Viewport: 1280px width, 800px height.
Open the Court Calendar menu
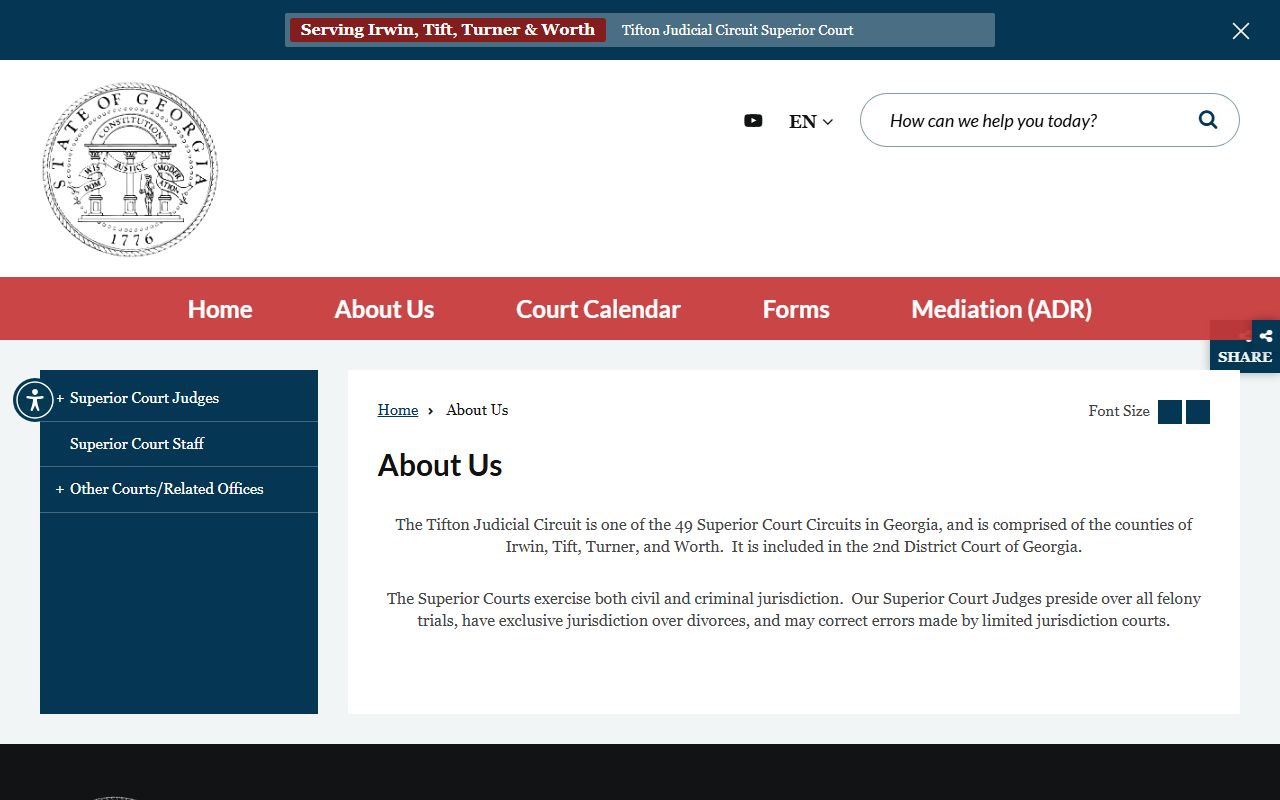click(x=598, y=309)
